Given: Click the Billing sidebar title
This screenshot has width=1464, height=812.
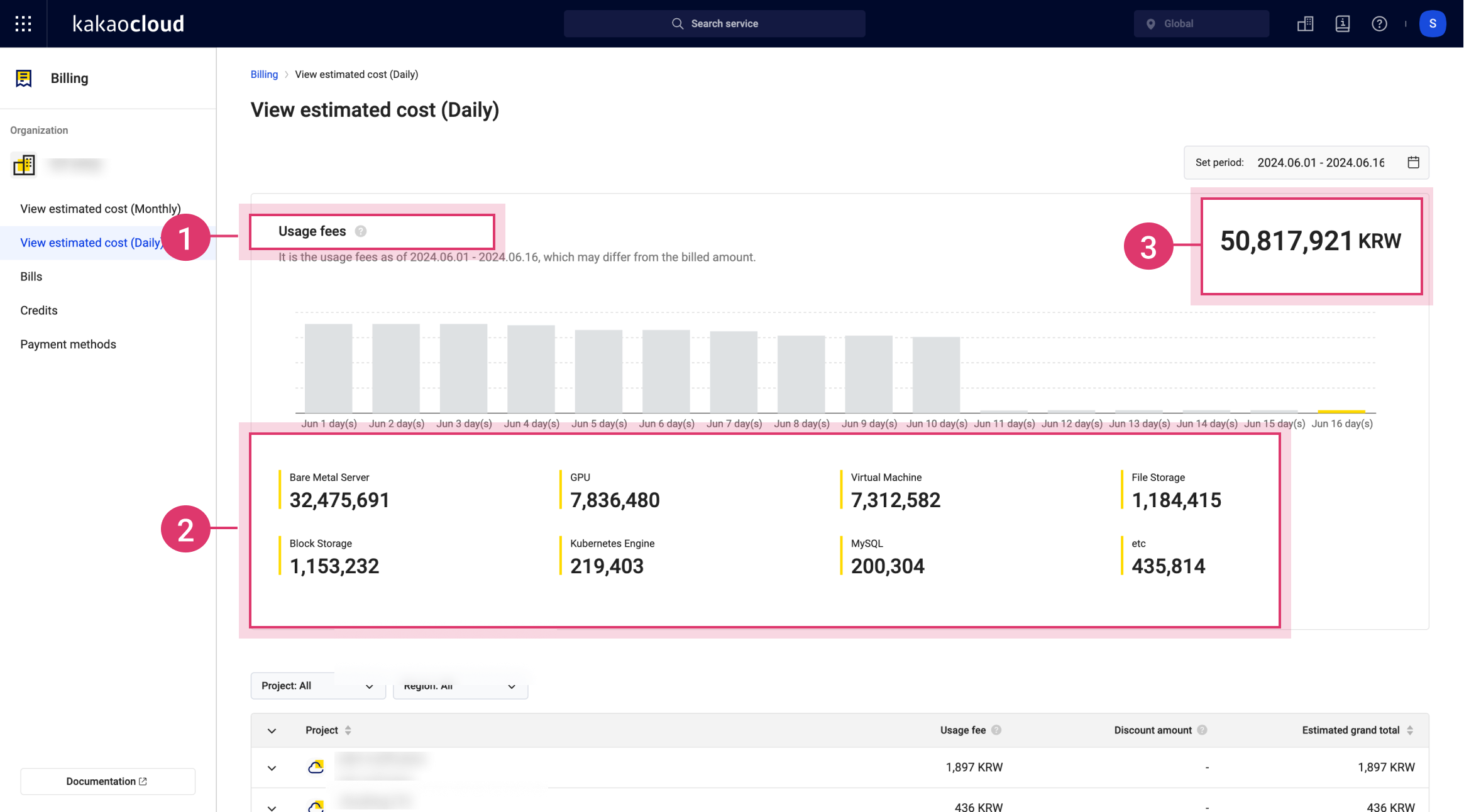Looking at the screenshot, I should coord(69,79).
